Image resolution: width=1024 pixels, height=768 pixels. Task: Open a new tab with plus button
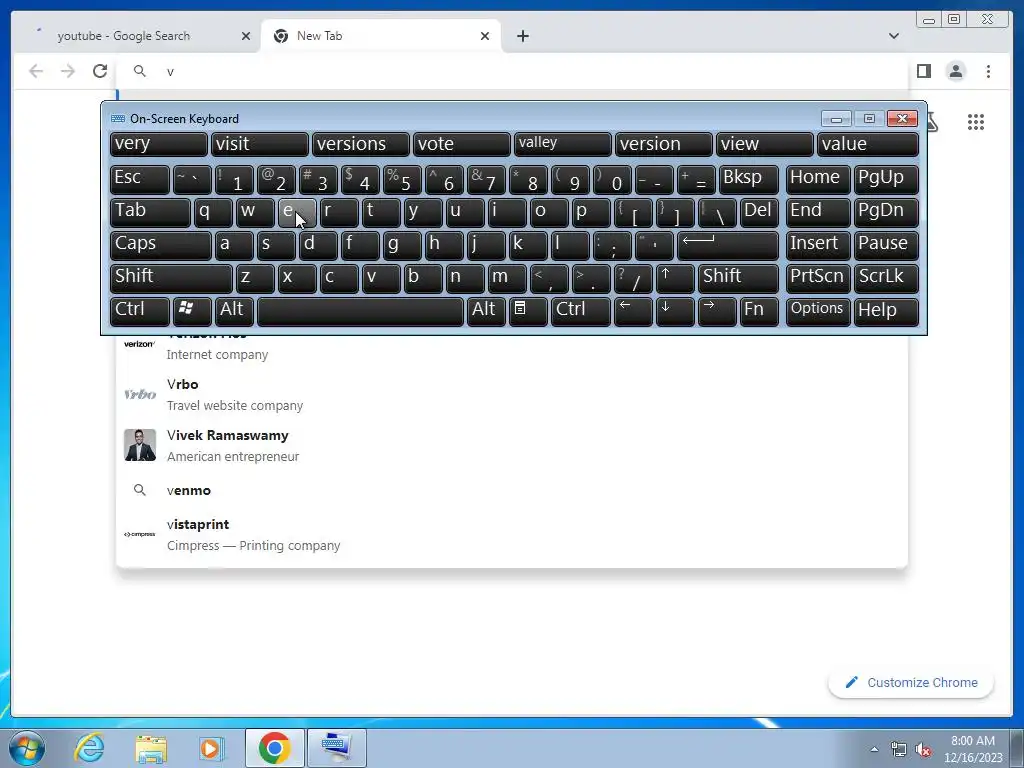coord(522,36)
